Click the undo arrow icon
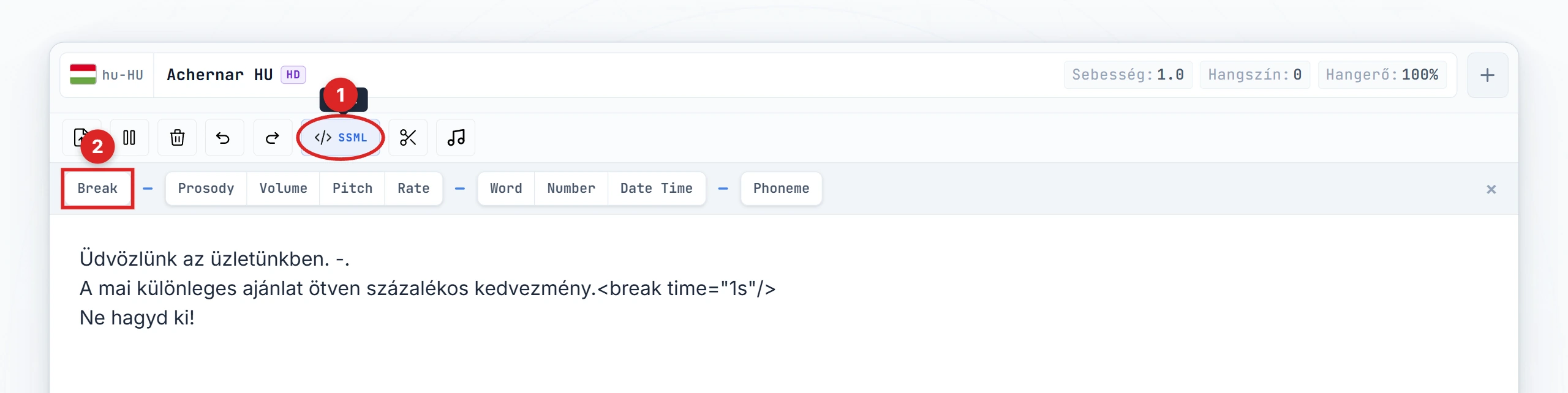 pos(224,138)
